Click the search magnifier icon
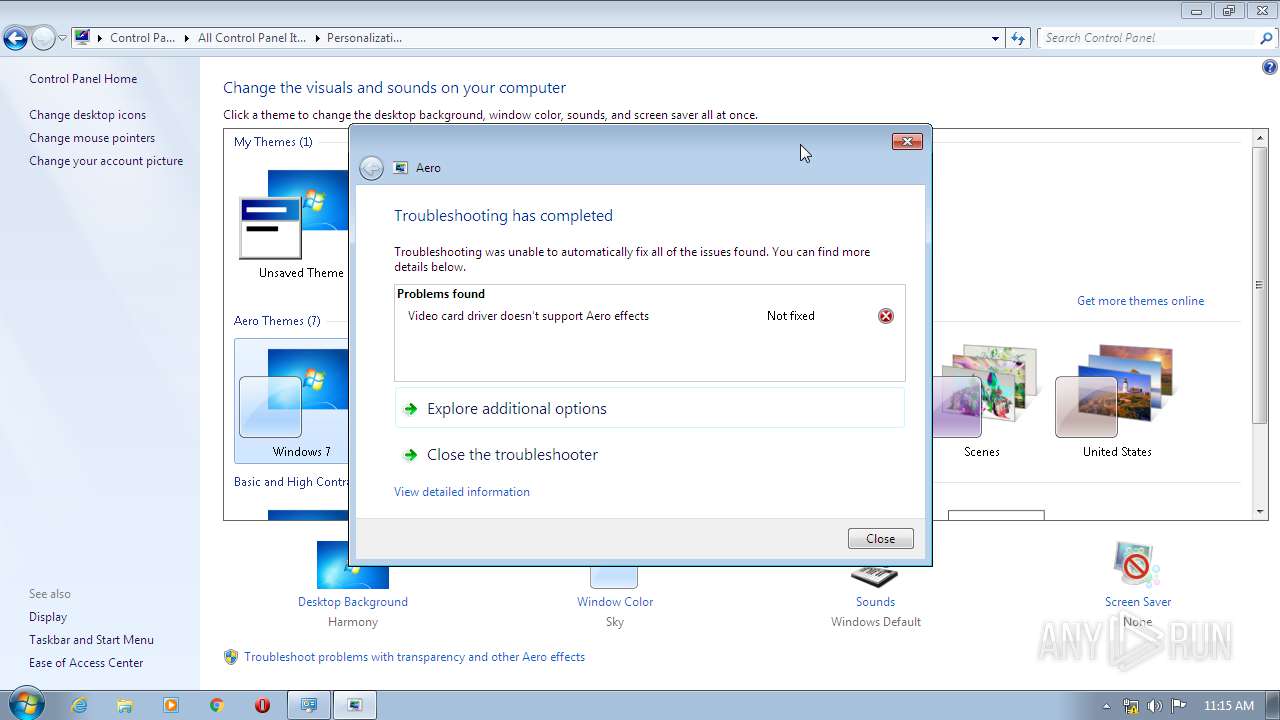 (1267, 38)
